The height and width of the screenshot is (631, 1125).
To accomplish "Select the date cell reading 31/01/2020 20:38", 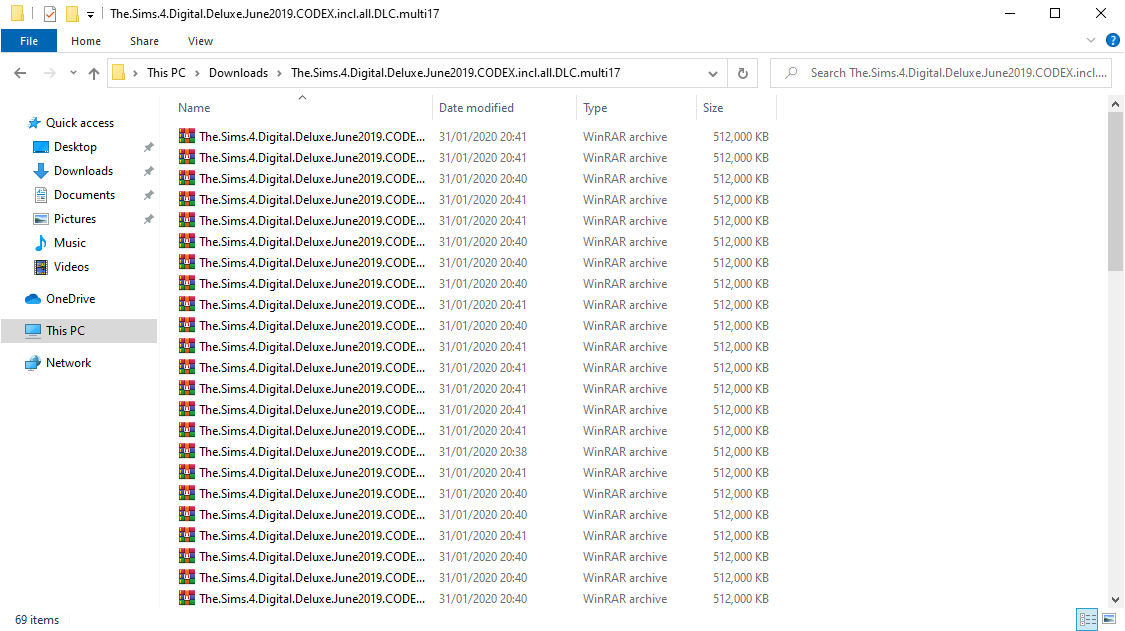I will click(483, 452).
